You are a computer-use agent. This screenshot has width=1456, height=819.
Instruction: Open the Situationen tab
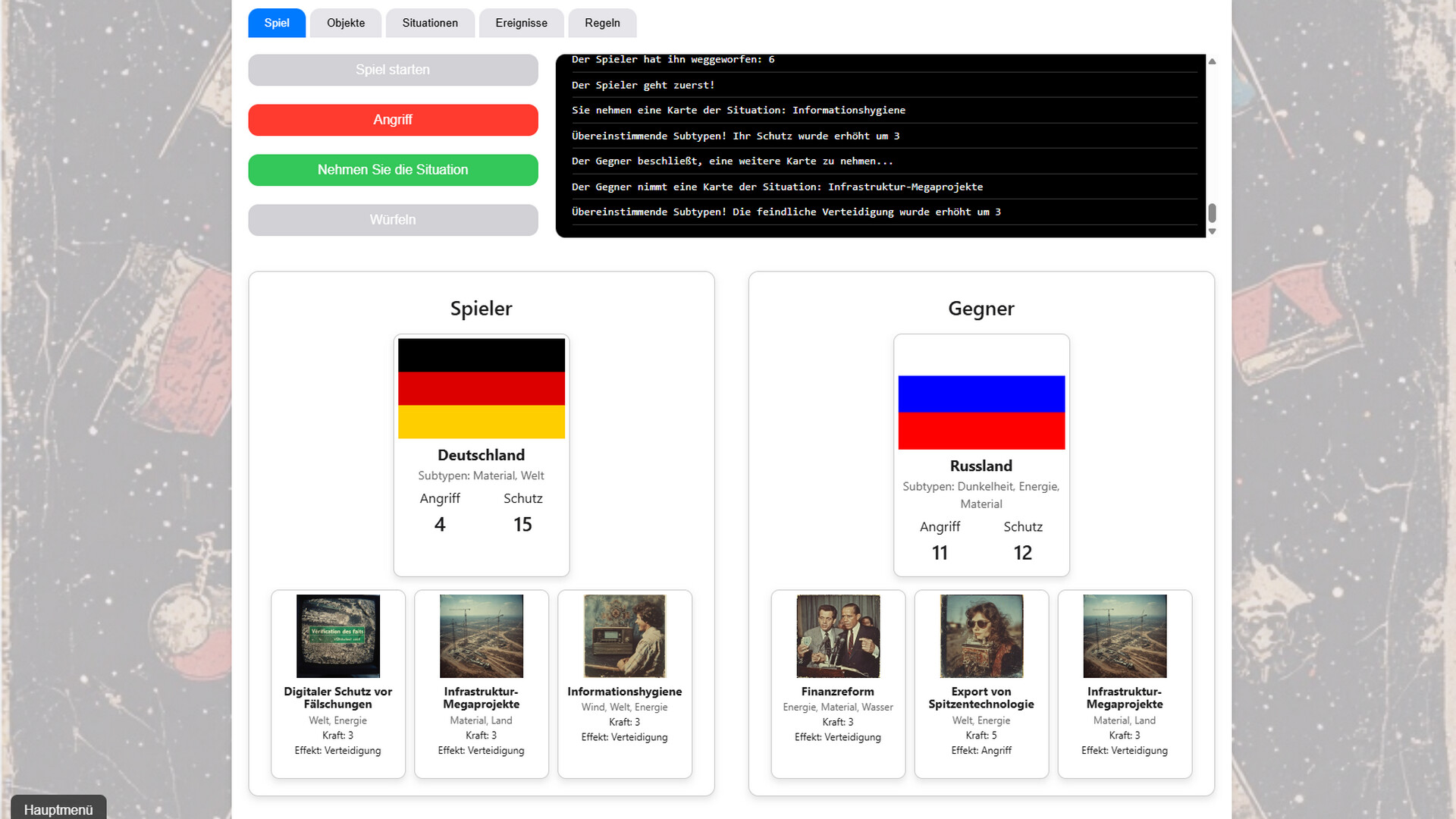429,23
